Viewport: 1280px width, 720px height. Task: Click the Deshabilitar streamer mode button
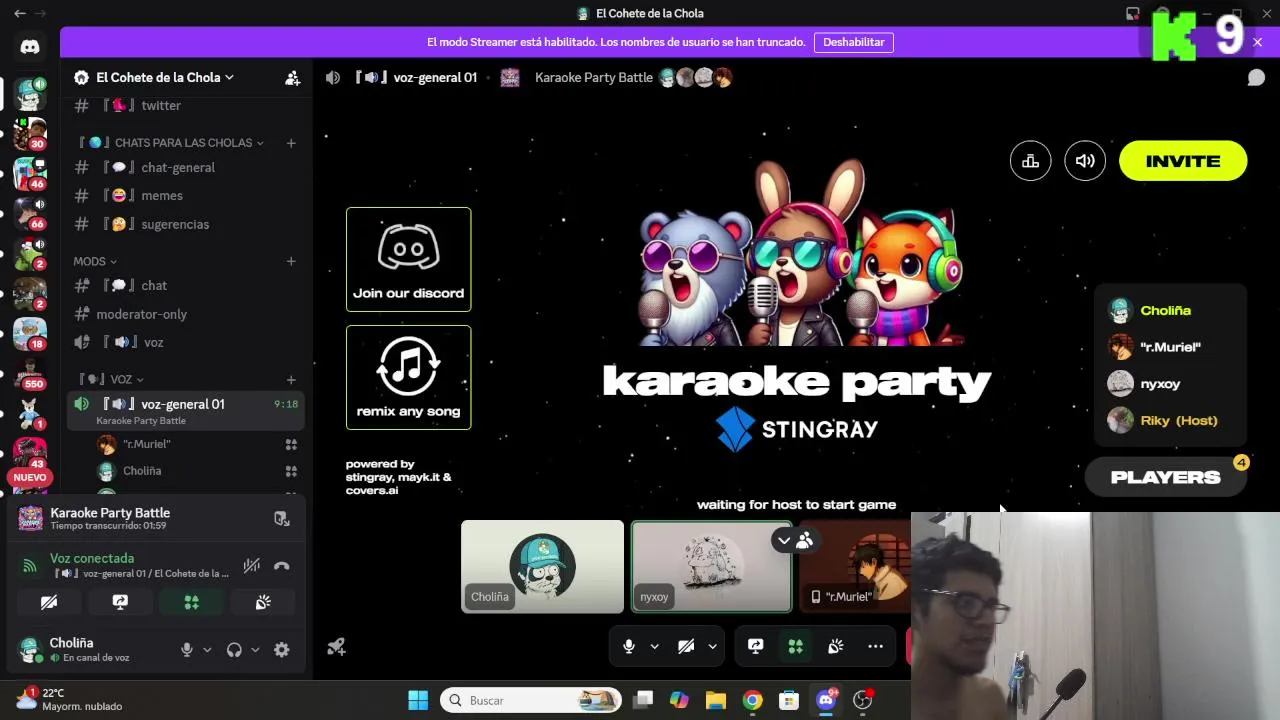(x=854, y=42)
